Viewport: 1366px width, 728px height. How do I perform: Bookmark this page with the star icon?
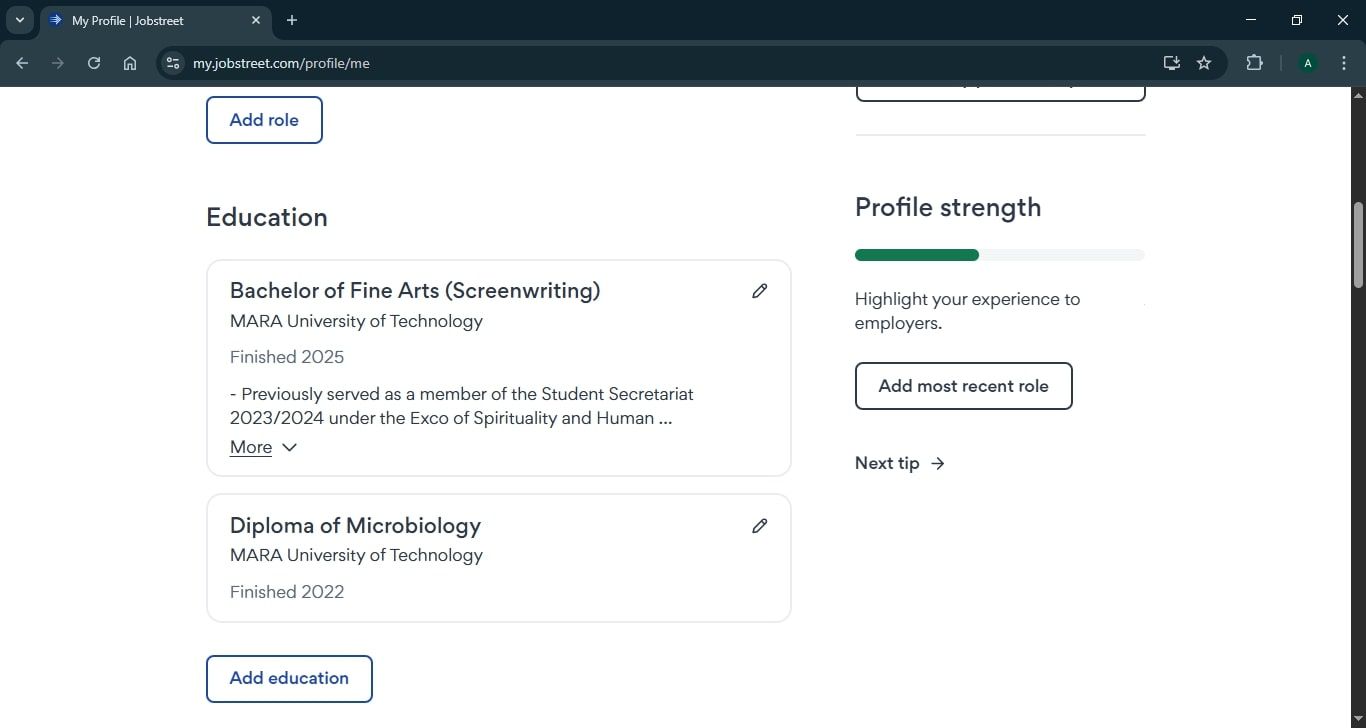1204,63
